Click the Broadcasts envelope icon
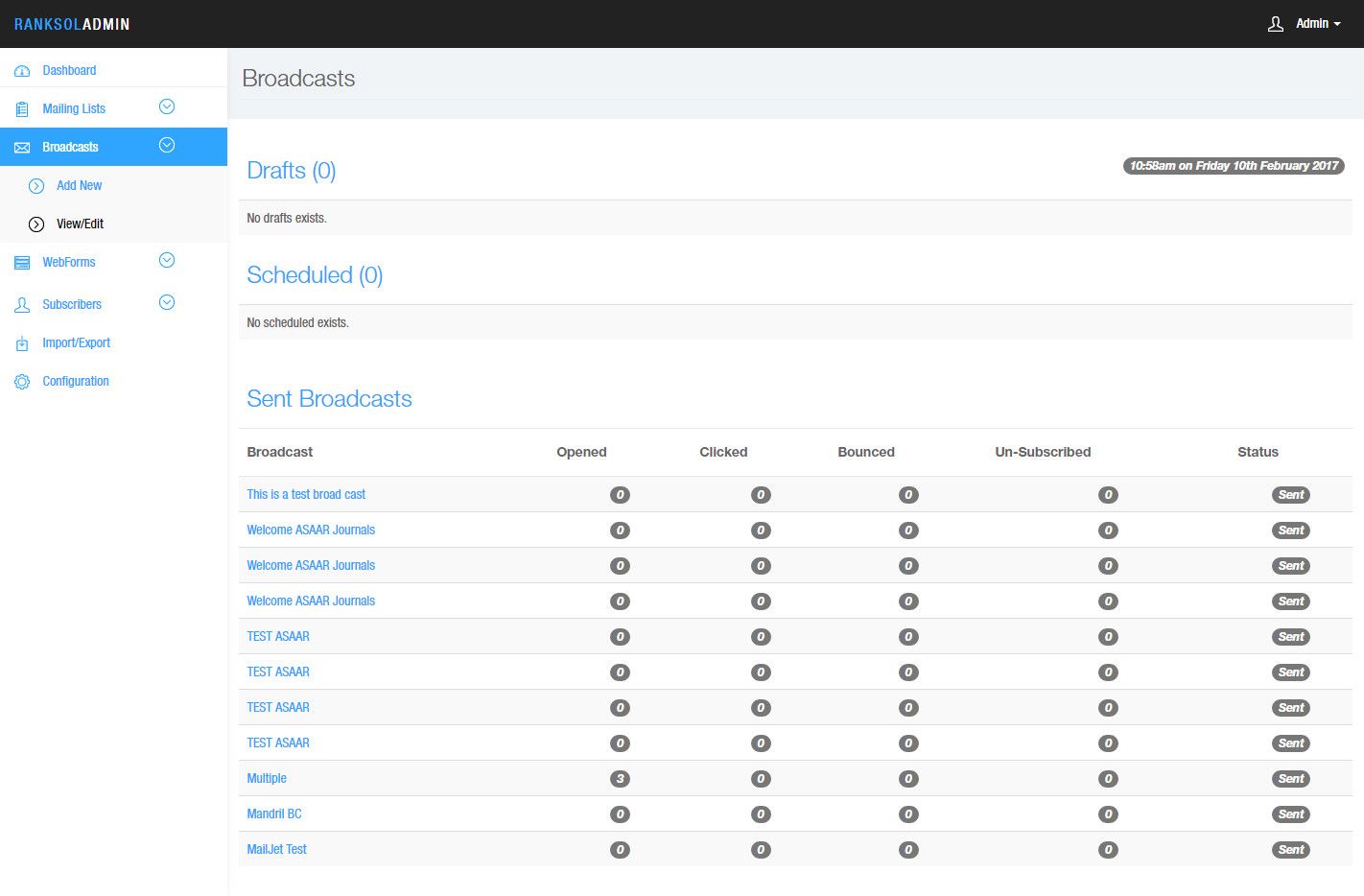Screen dimensions: 1364x896 click(x=22, y=148)
